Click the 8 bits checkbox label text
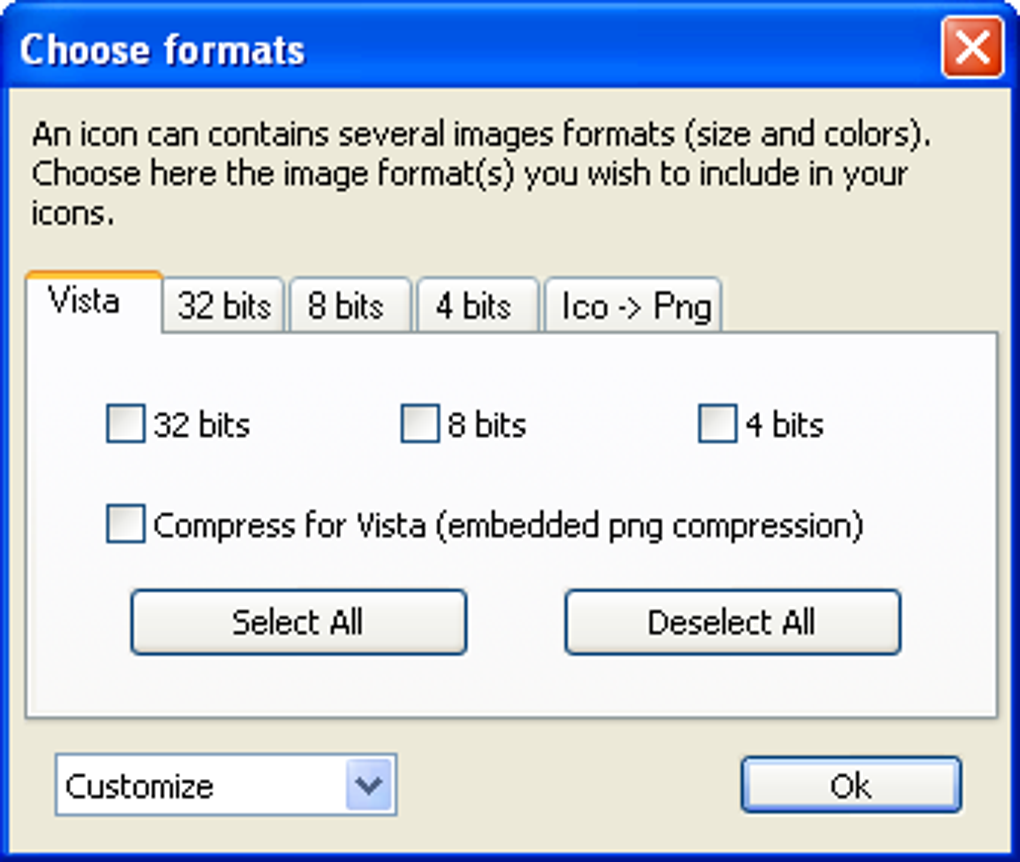Image resolution: width=1020 pixels, height=862 pixels. click(x=487, y=425)
